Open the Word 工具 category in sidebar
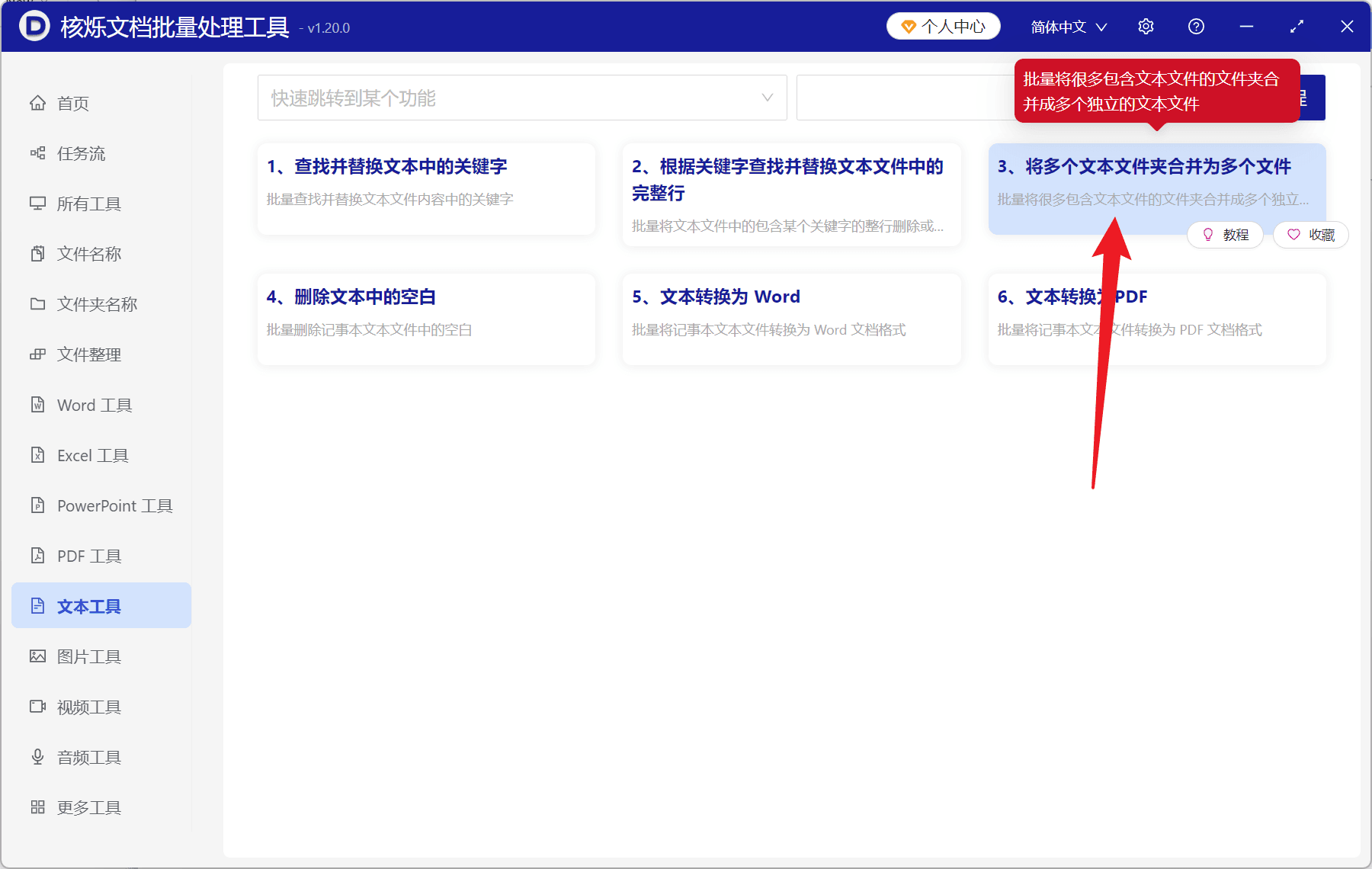Image resolution: width=1372 pixels, height=869 pixels. [x=93, y=405]
